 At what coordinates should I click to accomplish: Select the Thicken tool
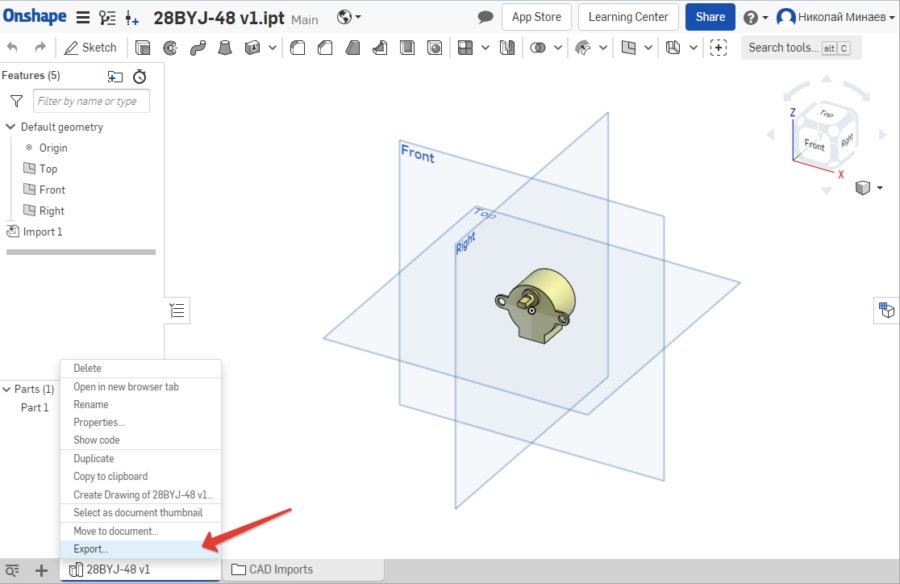[252, 48]
